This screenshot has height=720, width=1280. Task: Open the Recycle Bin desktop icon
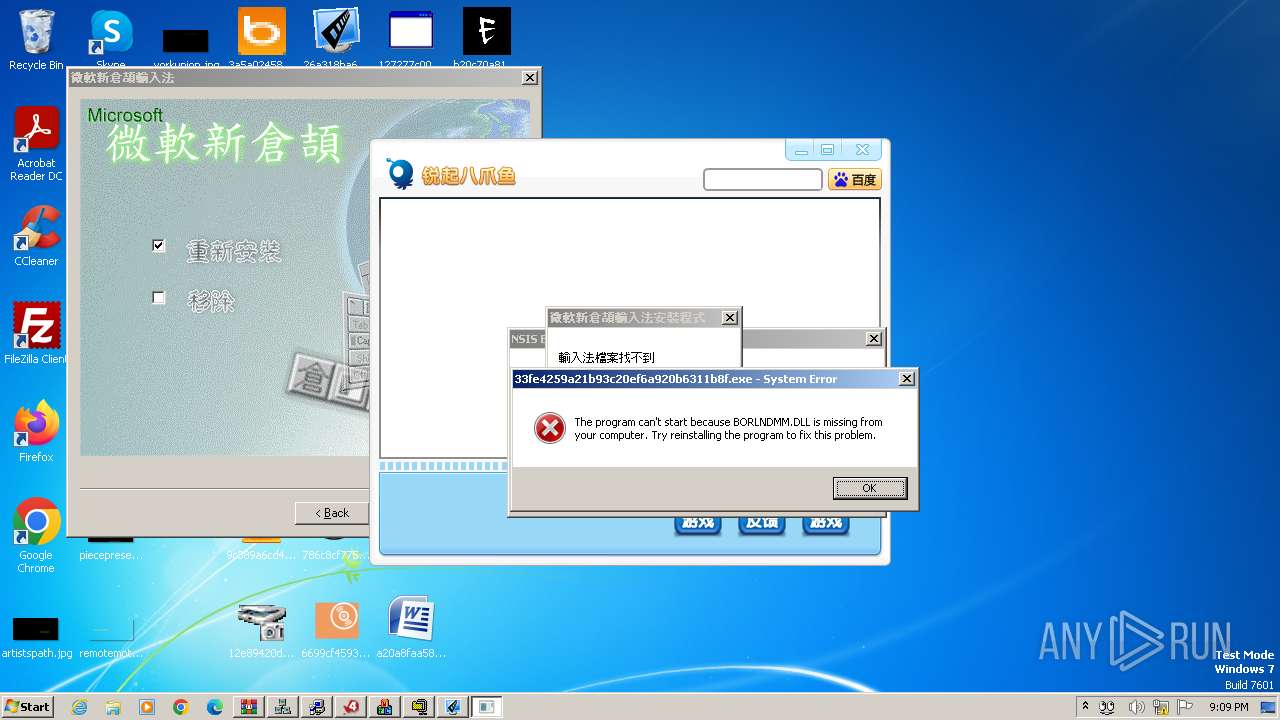click(36, 40)
